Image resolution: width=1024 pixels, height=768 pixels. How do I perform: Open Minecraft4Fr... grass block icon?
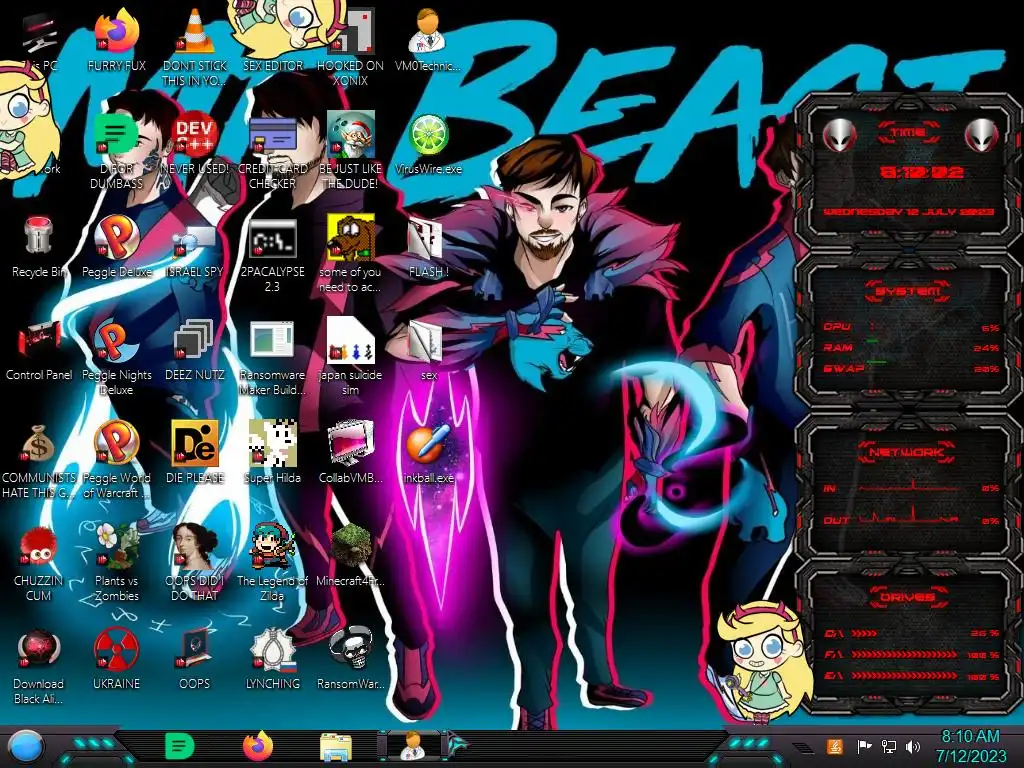click(351, 555)
